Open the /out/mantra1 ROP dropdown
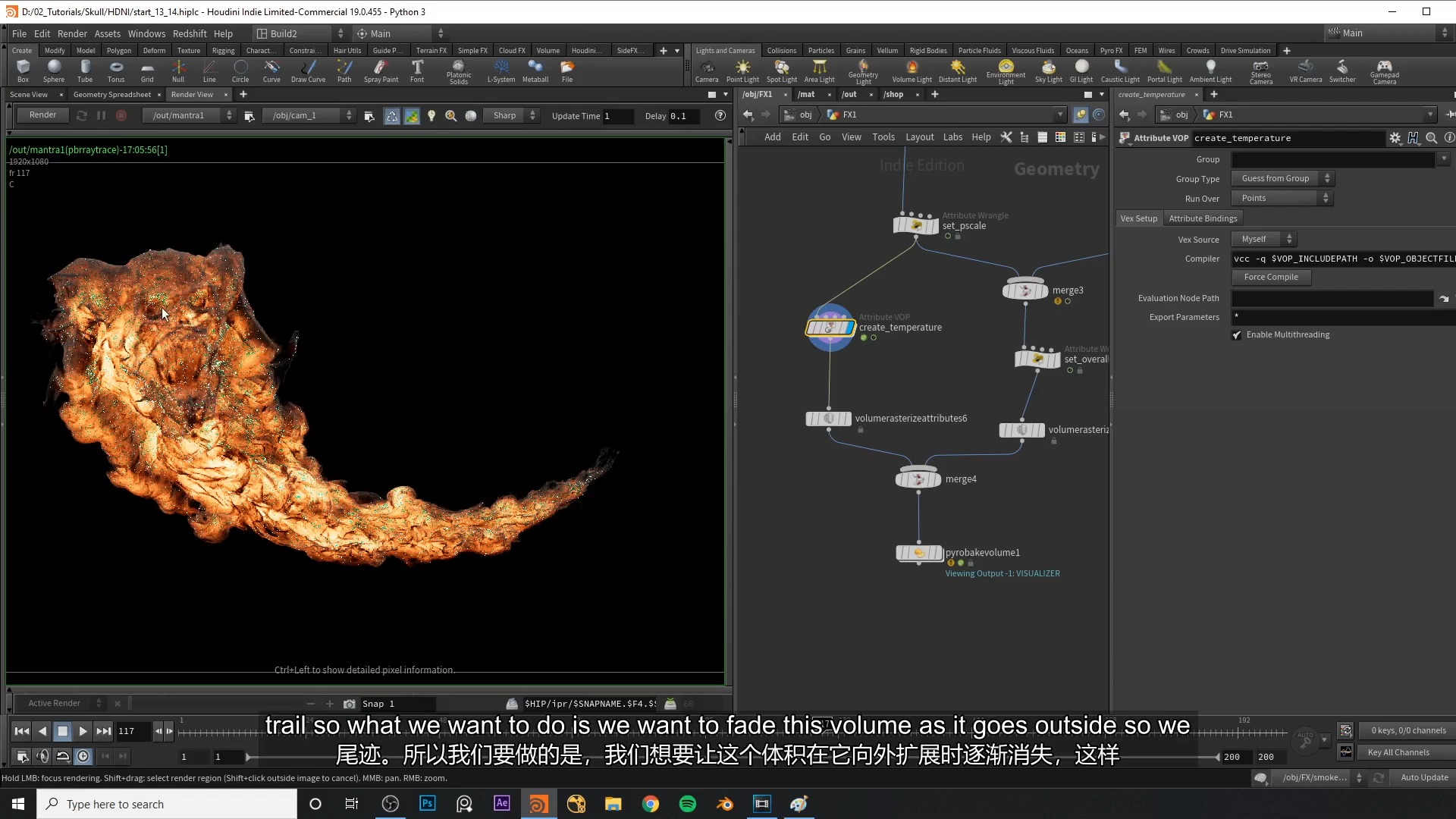The width and height of the screenshot is (1456, 819). [x=189, y=115]
